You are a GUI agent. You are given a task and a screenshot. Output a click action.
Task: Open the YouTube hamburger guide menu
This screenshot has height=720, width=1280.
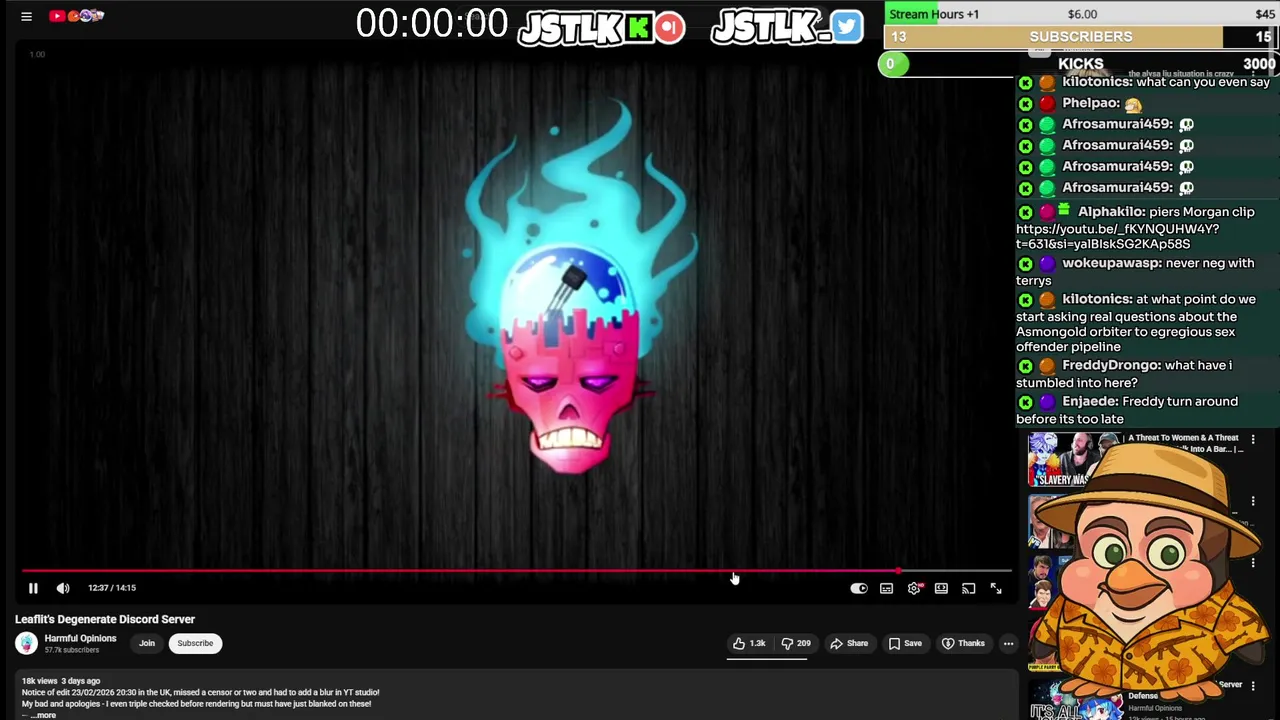point(27,16)
